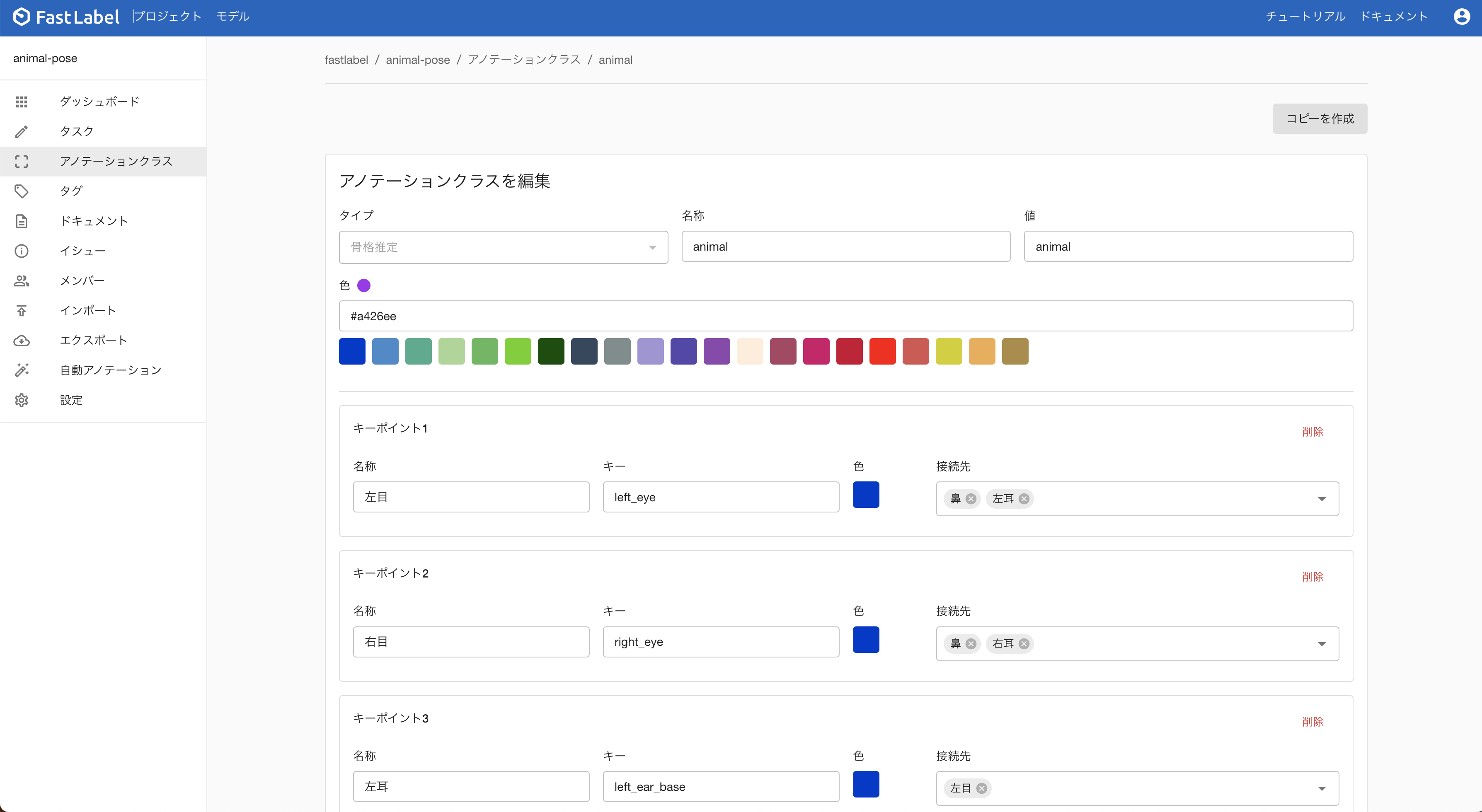
Task: Click the settings gear icon in sidebar
Action: tap(21, 400)
